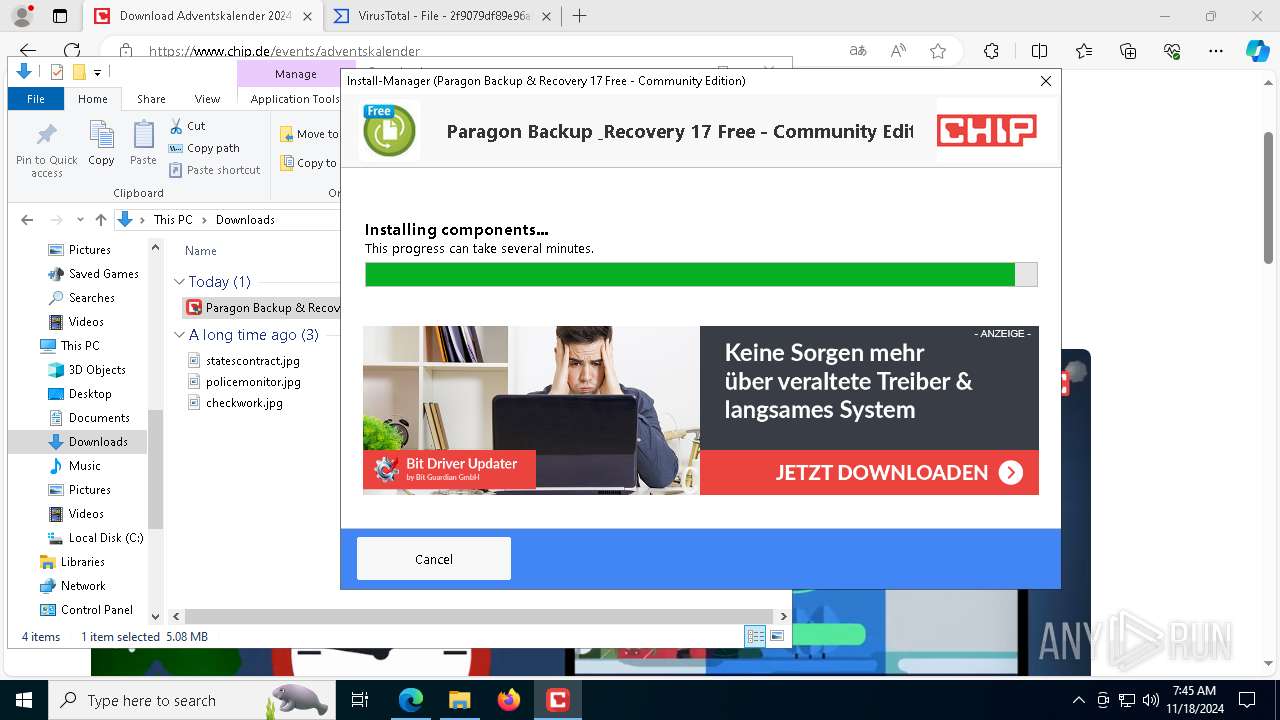Open 3D Objects folder in tree
The width and height of the screenshot is (1280, 720).
87,370
